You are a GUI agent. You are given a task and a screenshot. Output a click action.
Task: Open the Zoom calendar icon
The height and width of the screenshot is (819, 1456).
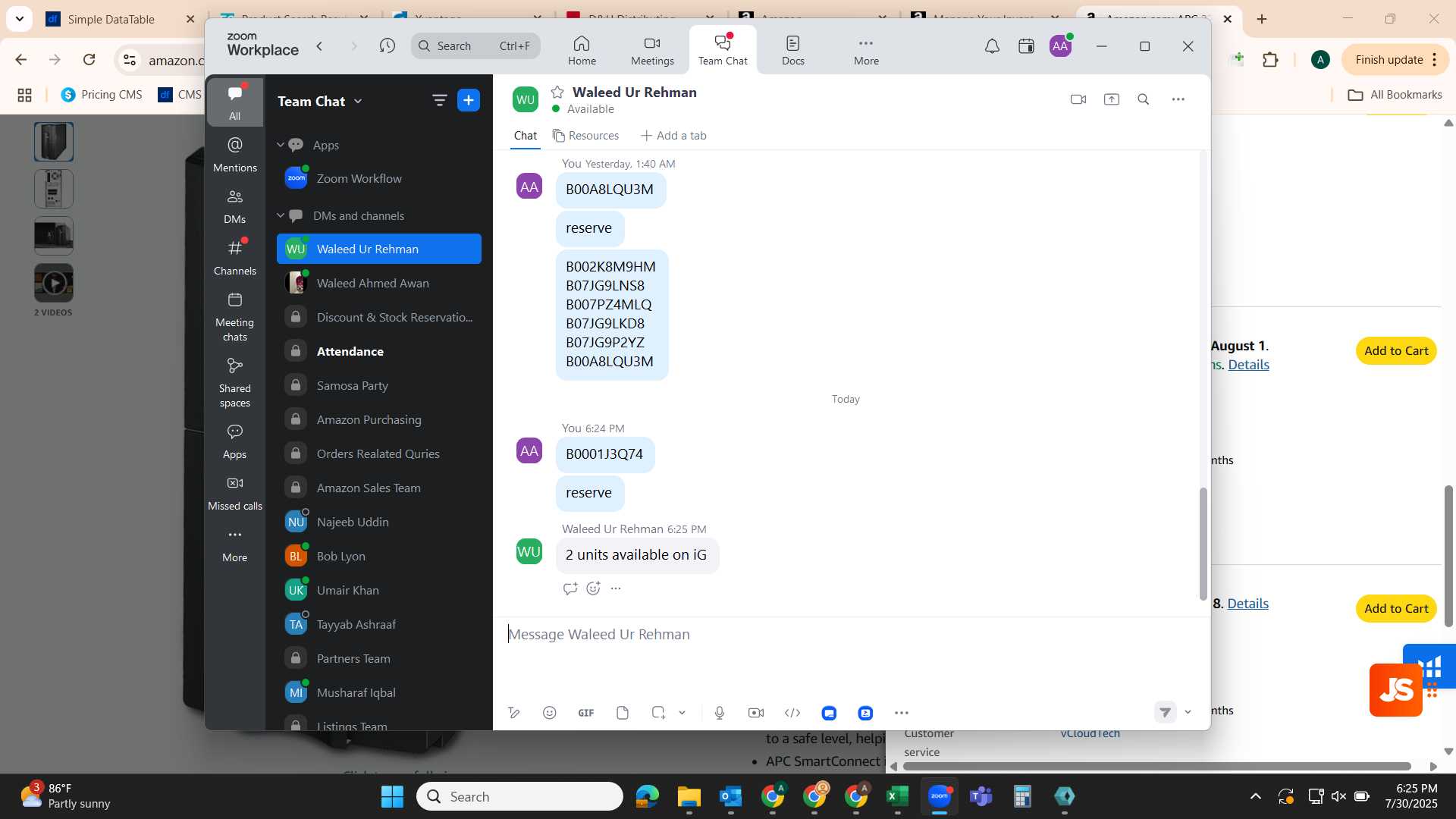pyautogui.click(x=1026, y=46)
